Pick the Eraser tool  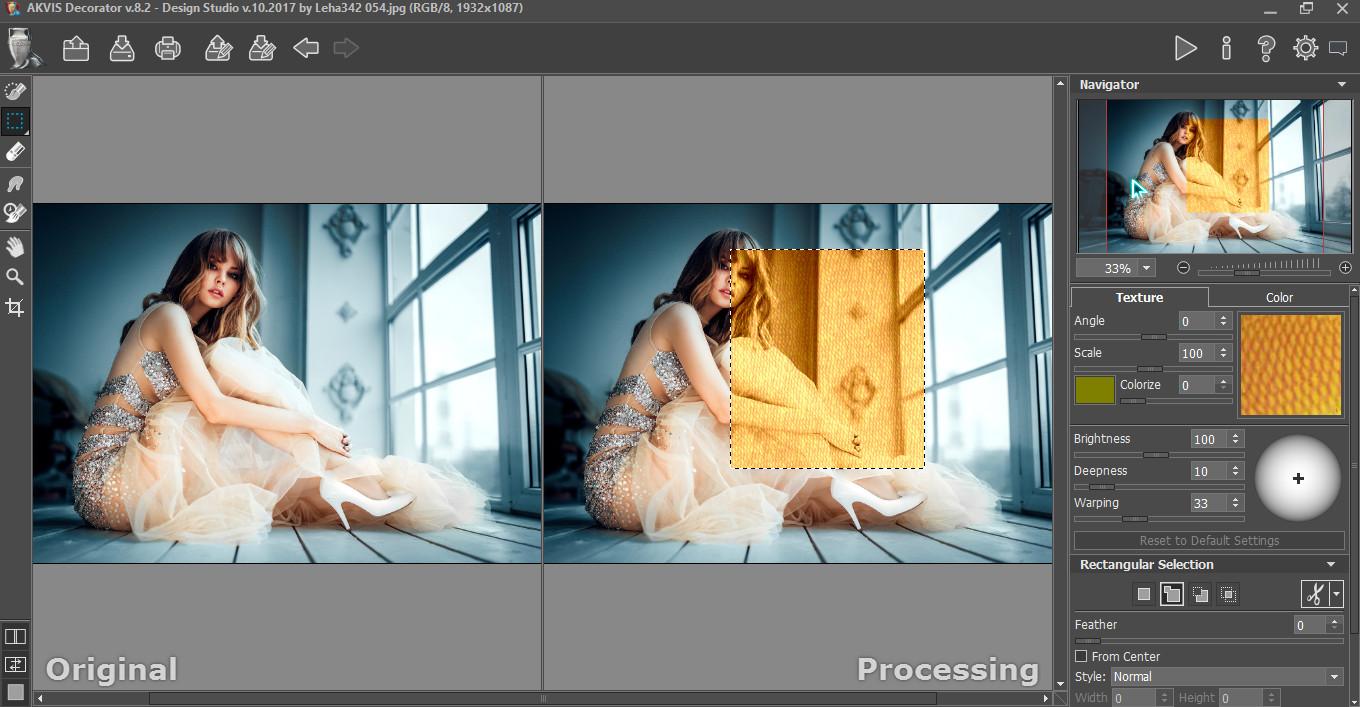point(15,152)
